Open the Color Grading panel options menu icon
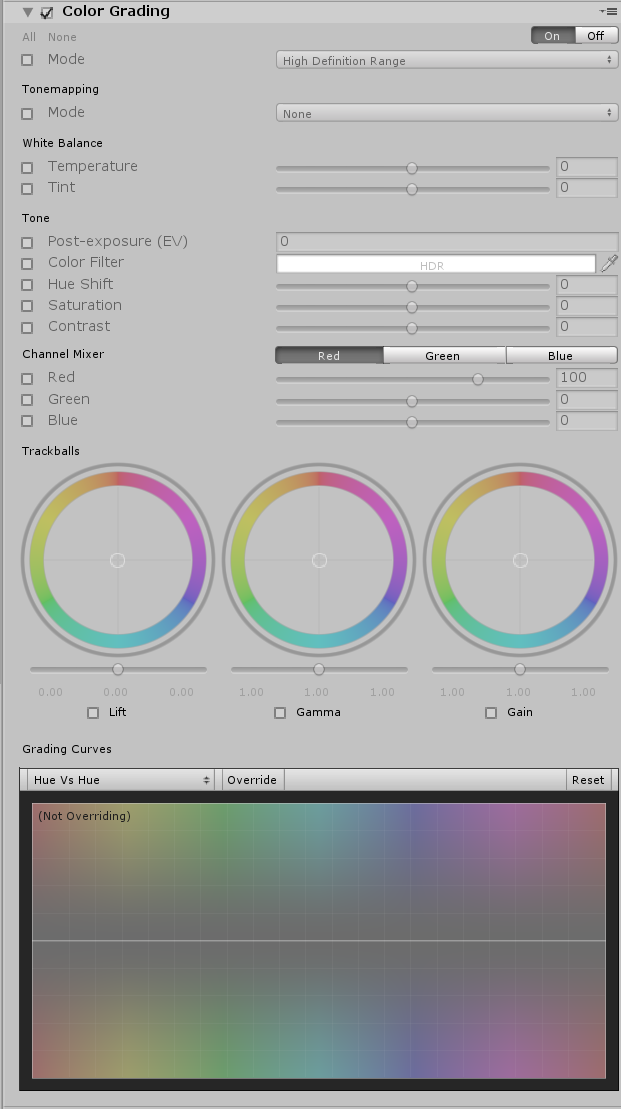 click(608, 12)
